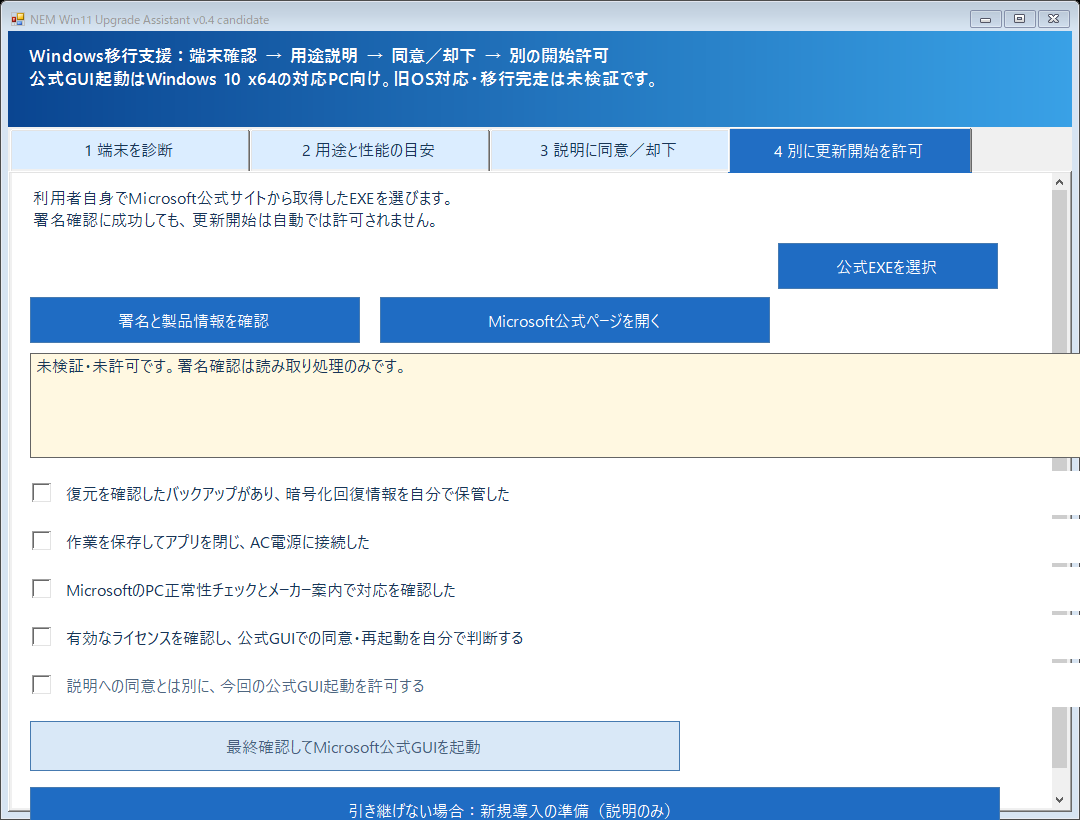Maximize the Upgrade Assistant window
The image size is (1080, 820).
(1019, 19)
